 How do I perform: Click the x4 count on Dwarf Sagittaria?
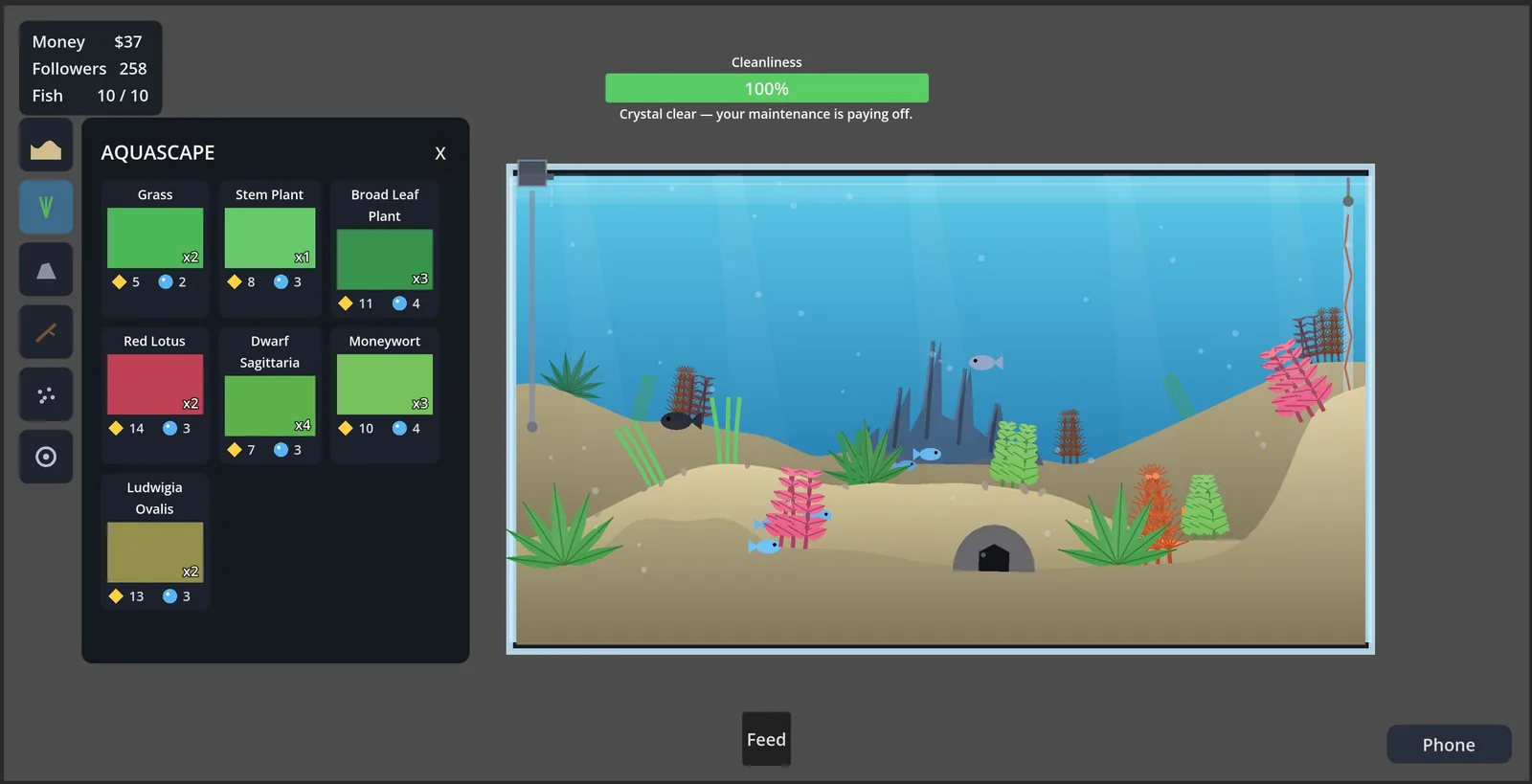click(x=303, y=425)
